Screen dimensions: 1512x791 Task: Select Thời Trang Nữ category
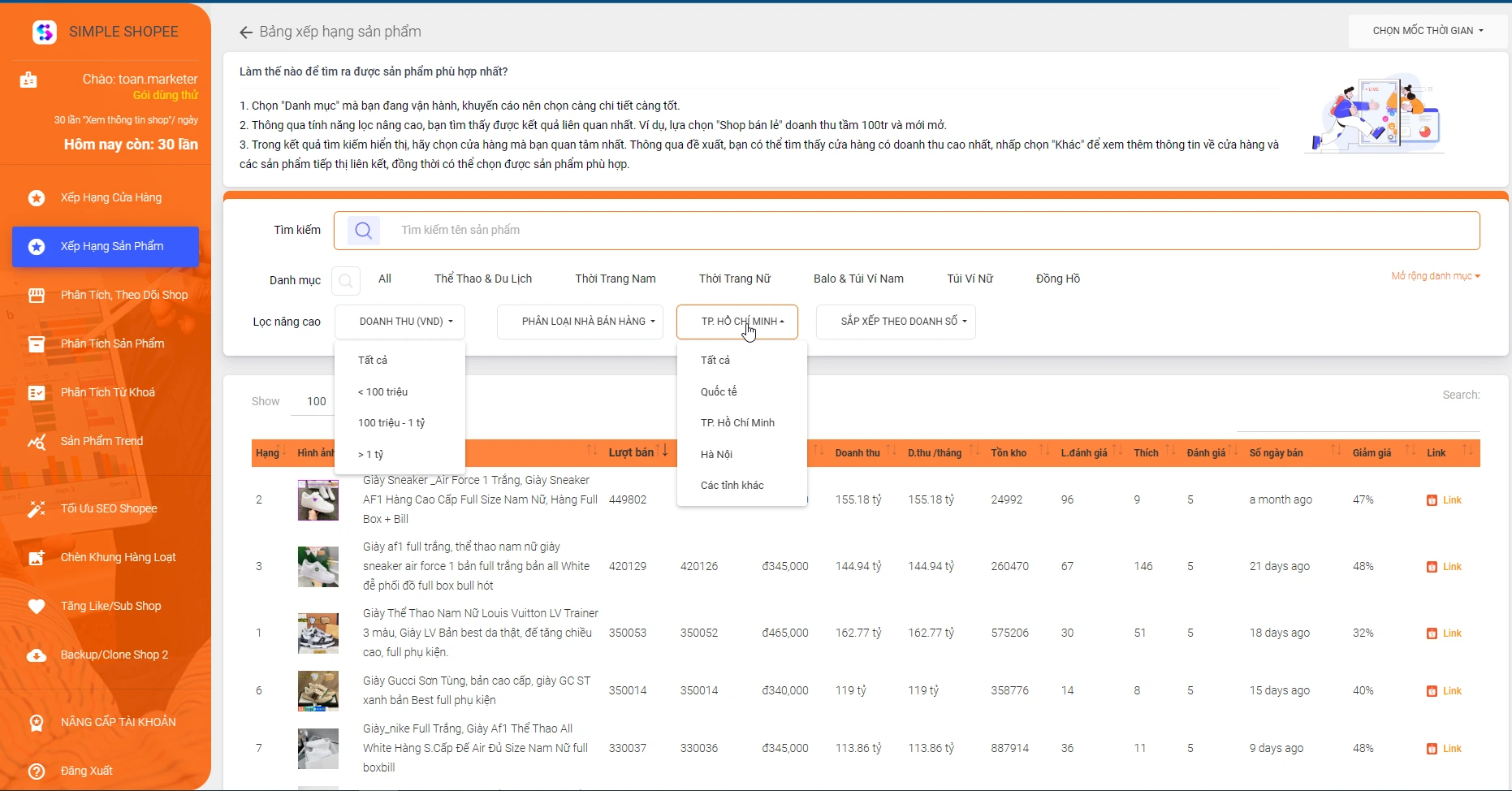[x=735, y=279]
